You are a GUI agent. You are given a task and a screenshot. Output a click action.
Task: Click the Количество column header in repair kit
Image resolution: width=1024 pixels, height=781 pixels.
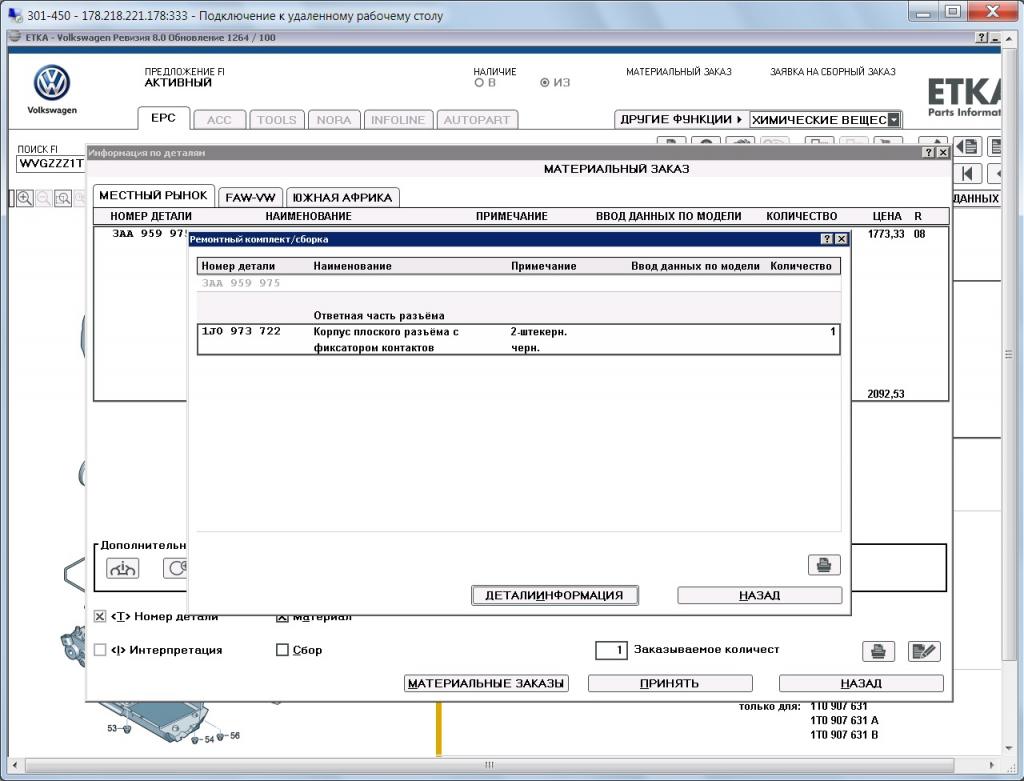pyautogui.click(x=801, y=266)
